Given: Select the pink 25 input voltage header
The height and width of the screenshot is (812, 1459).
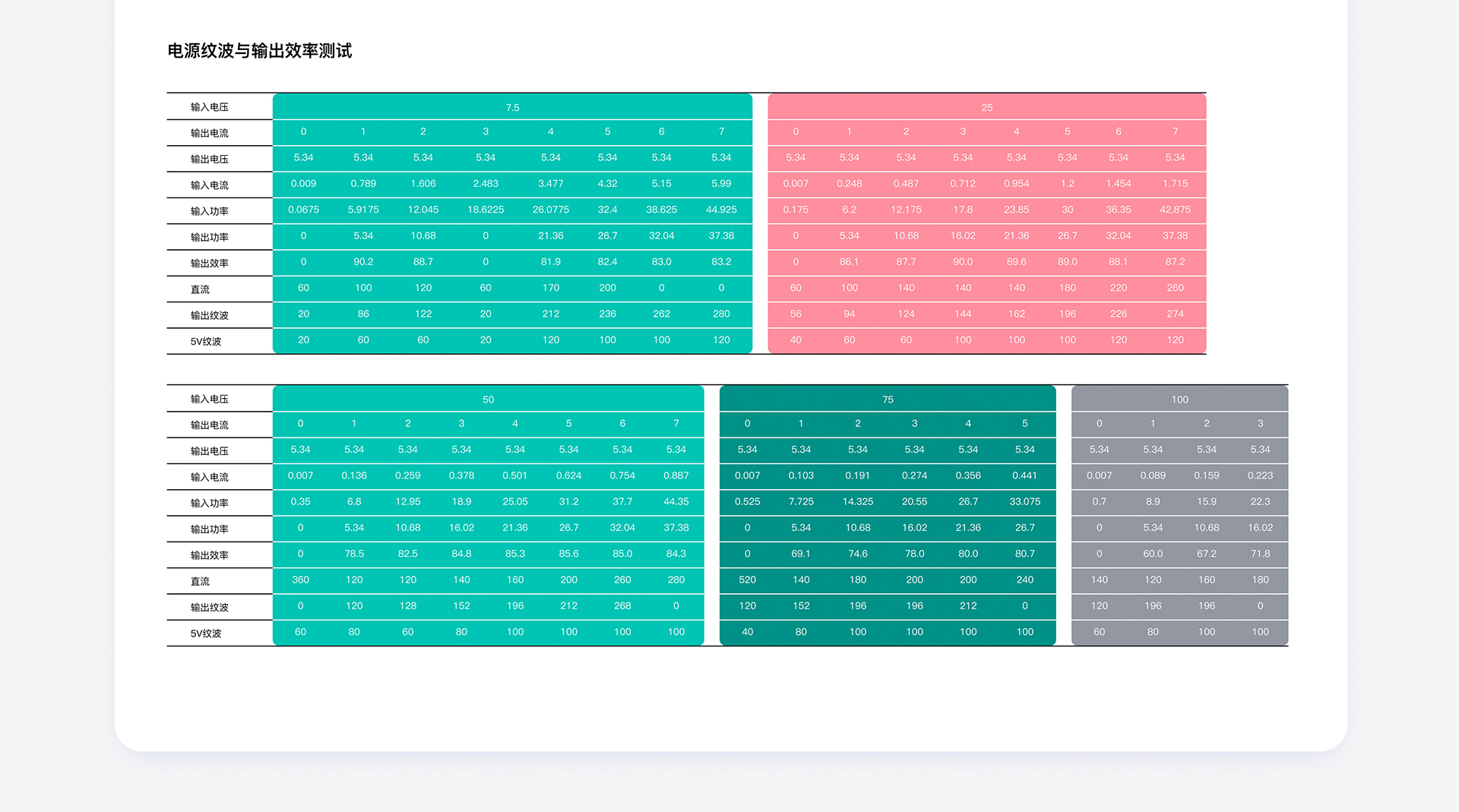Looking at the screenshot, I should click(986, 107).
